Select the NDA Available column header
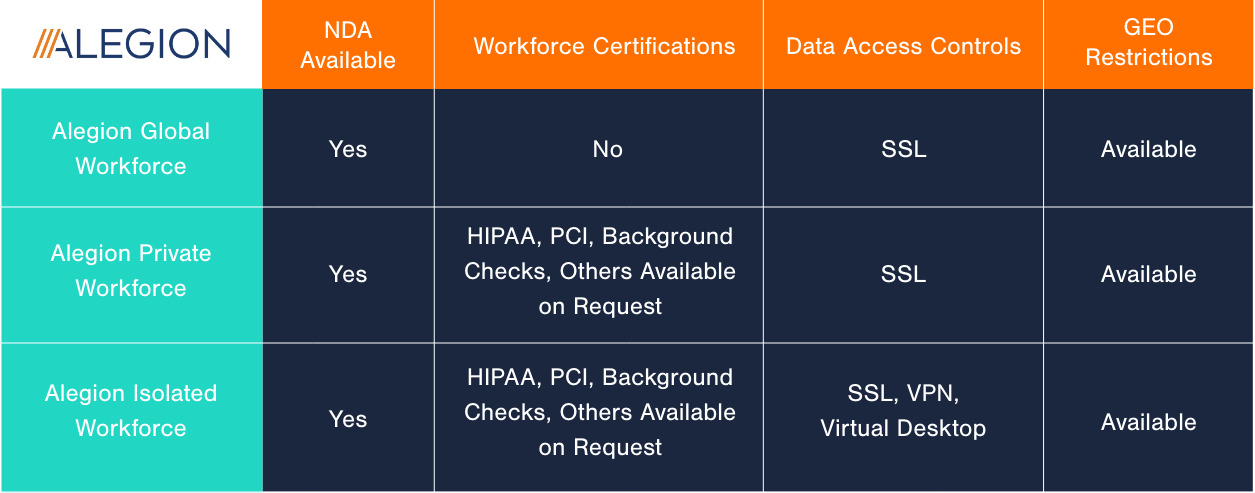The width and height of the screenshot is (1255, 493). (x=348, y=44)
